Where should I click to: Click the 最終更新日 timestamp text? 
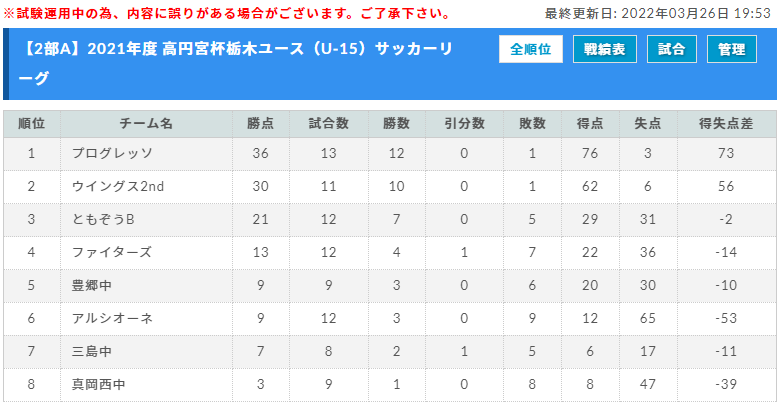[x=657, y=13]
